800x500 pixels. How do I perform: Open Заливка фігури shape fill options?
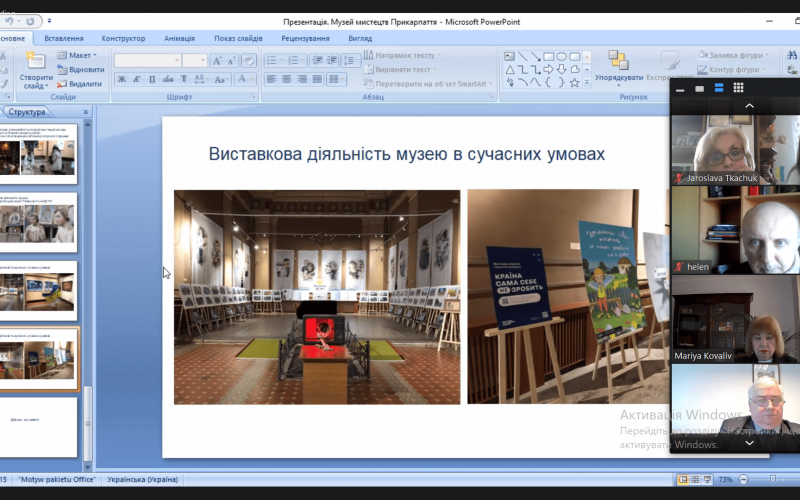[x=734, y=55]
